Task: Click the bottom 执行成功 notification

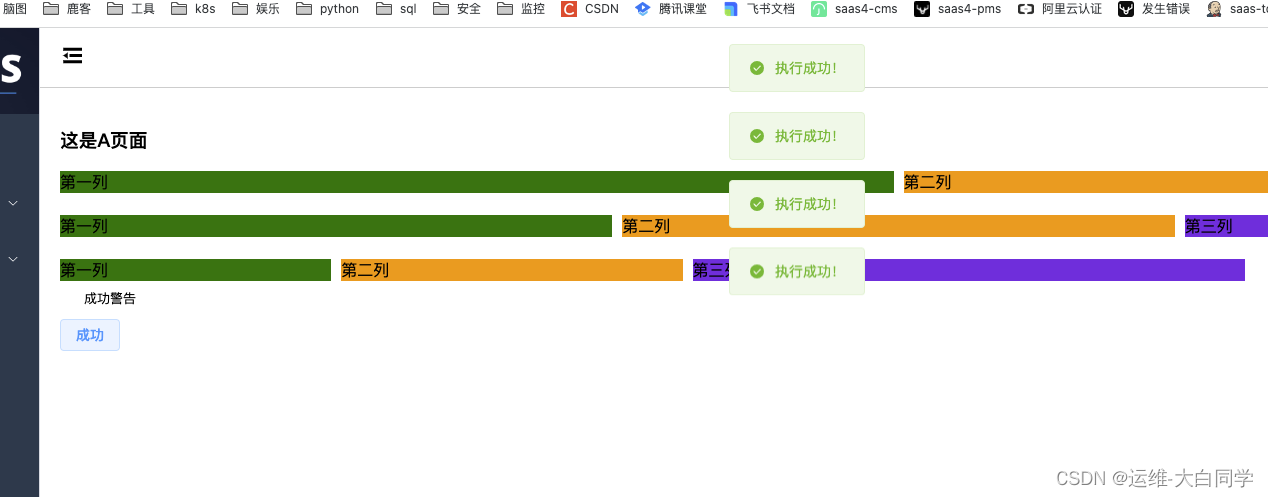Action: pyautogui.click(x=797, y=272)
